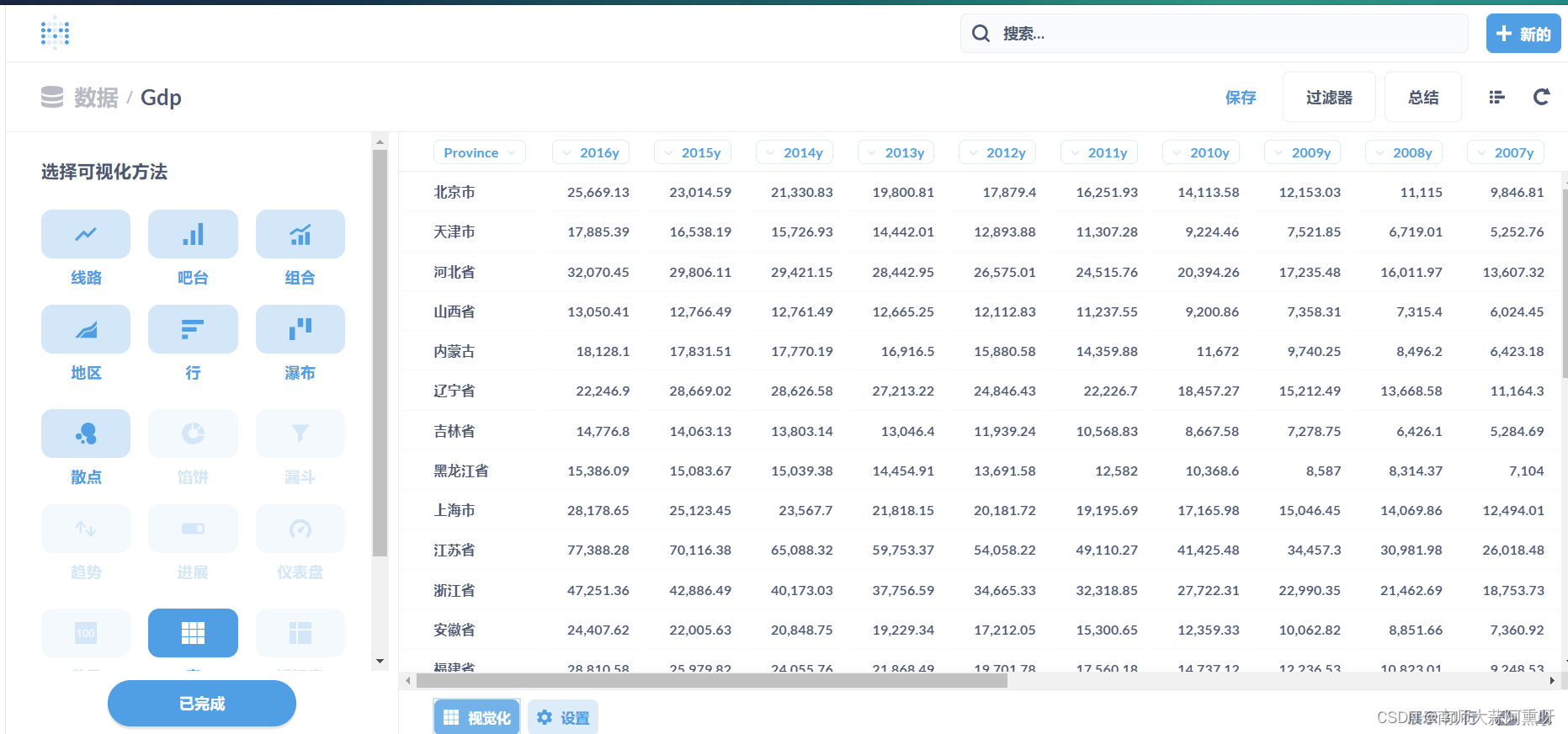Select the Line (线路) chart visualization
Image resolution: width=1568 pixels, height=734 pixels.
pyautogui.click(x=86, y=234)
